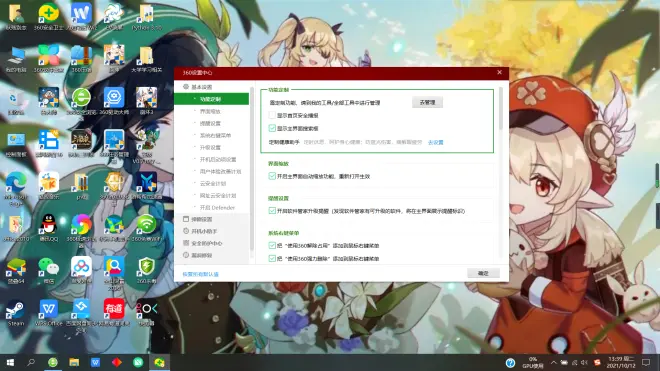Open the notification center icon
Screen dimensions: 660x371
click(x=646, y=363)
